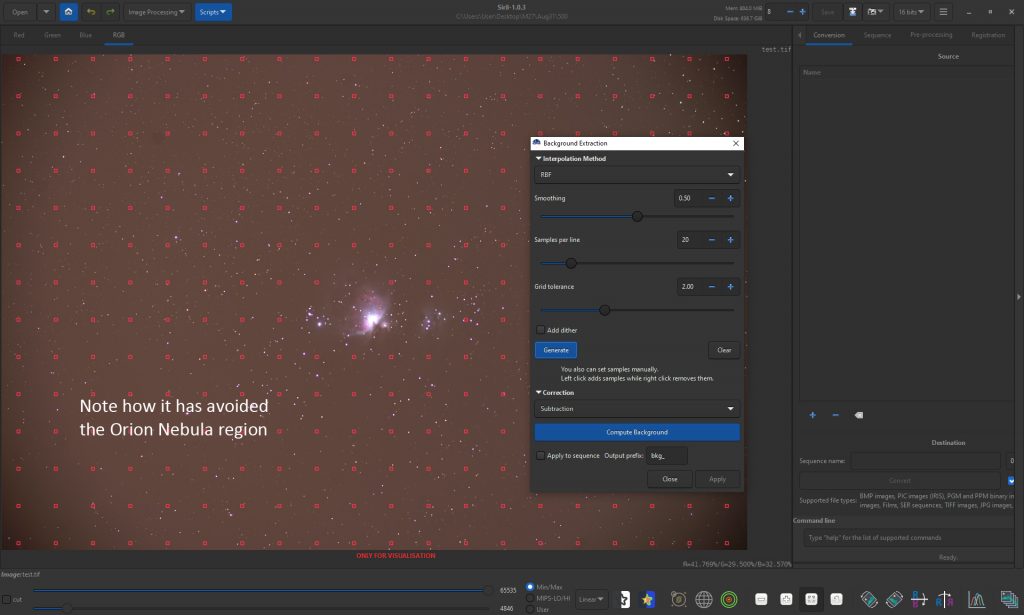Open the RBF interpolation method dropdown

pos(637,175)
